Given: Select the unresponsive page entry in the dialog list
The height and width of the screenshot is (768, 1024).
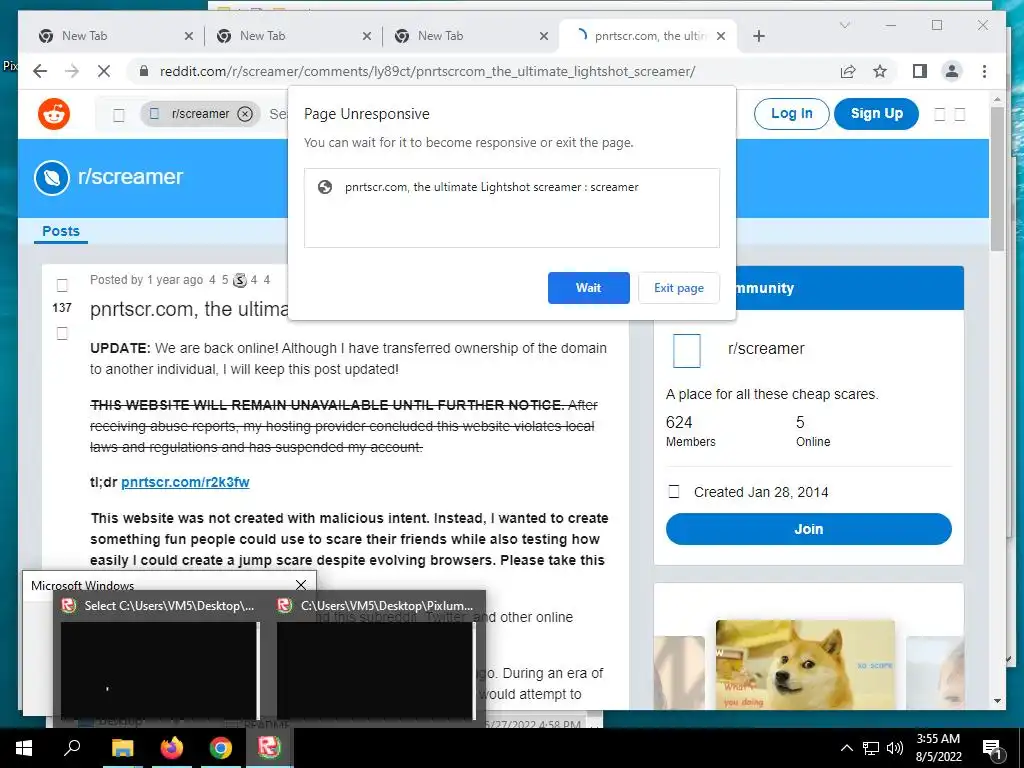Looking at the screenshot, I should tap(512, 187).
